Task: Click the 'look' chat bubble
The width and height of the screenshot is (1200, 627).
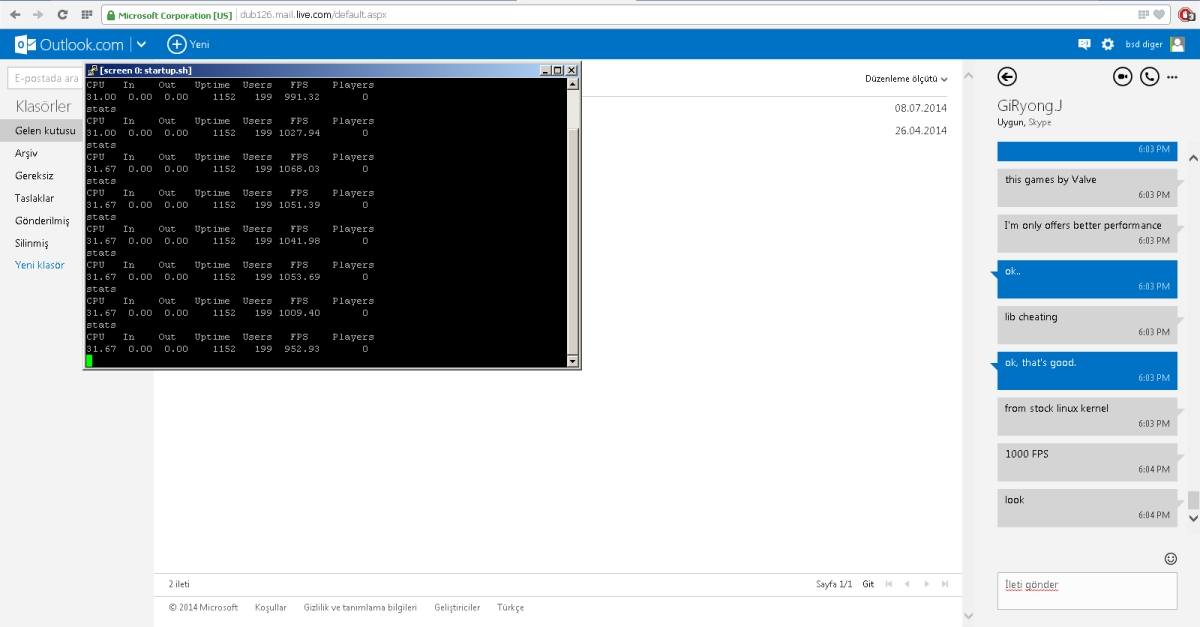Action: [1087, 506]
